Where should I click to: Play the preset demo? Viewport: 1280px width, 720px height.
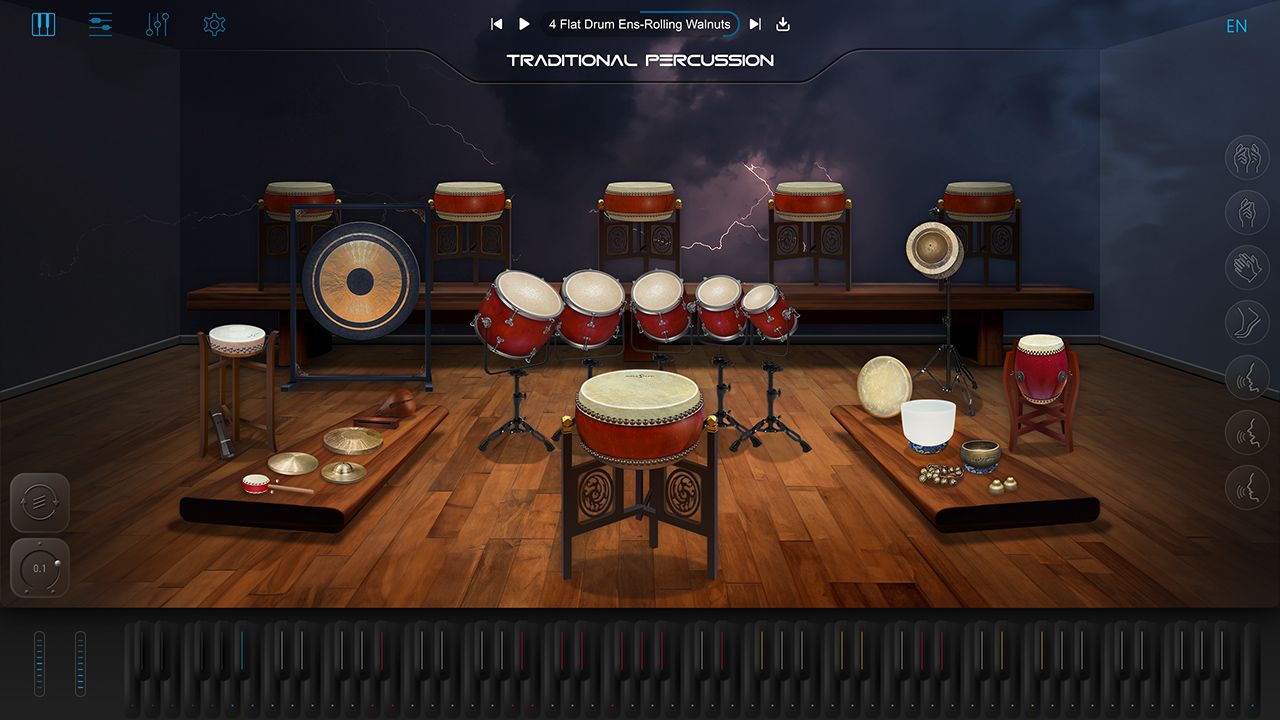[x=524, y=24]
